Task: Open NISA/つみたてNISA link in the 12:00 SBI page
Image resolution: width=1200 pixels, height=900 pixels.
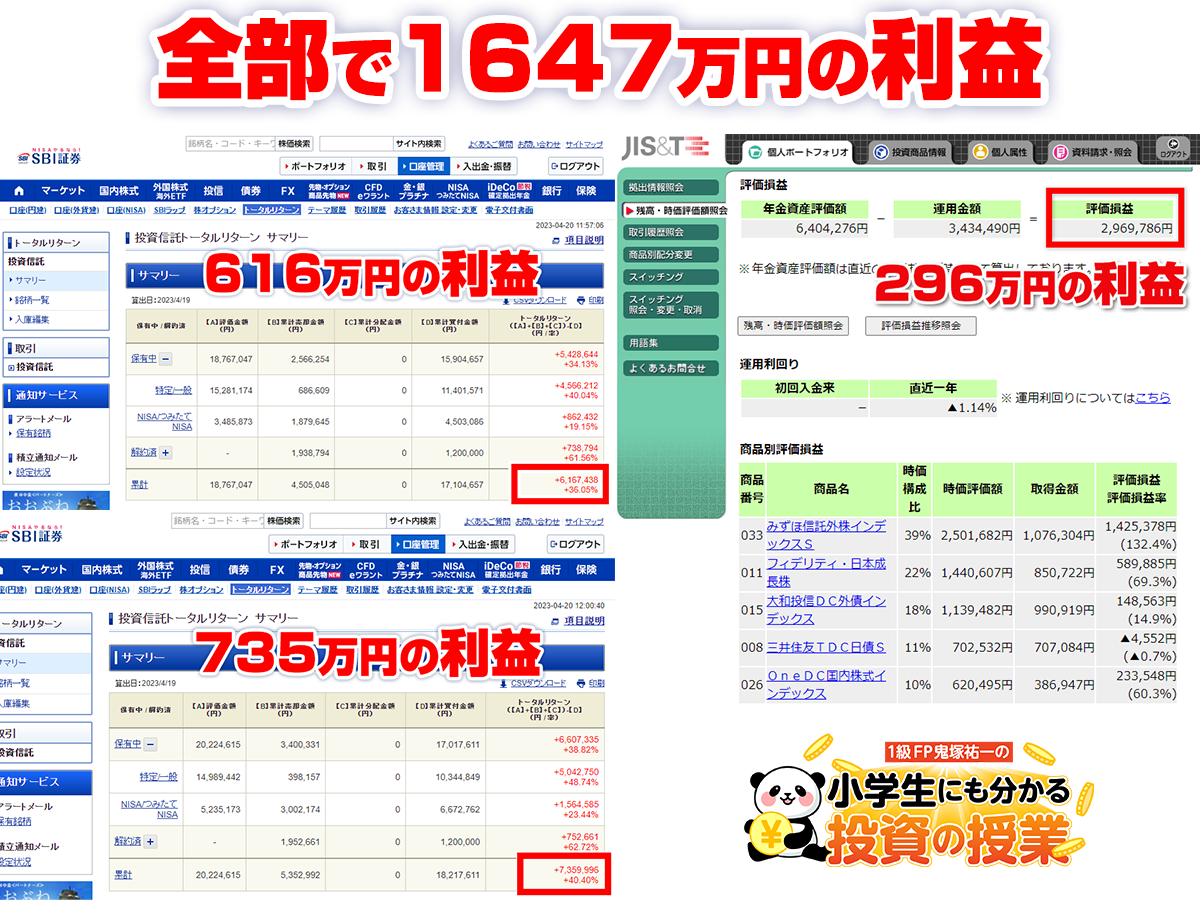Action: click(150, 808)
